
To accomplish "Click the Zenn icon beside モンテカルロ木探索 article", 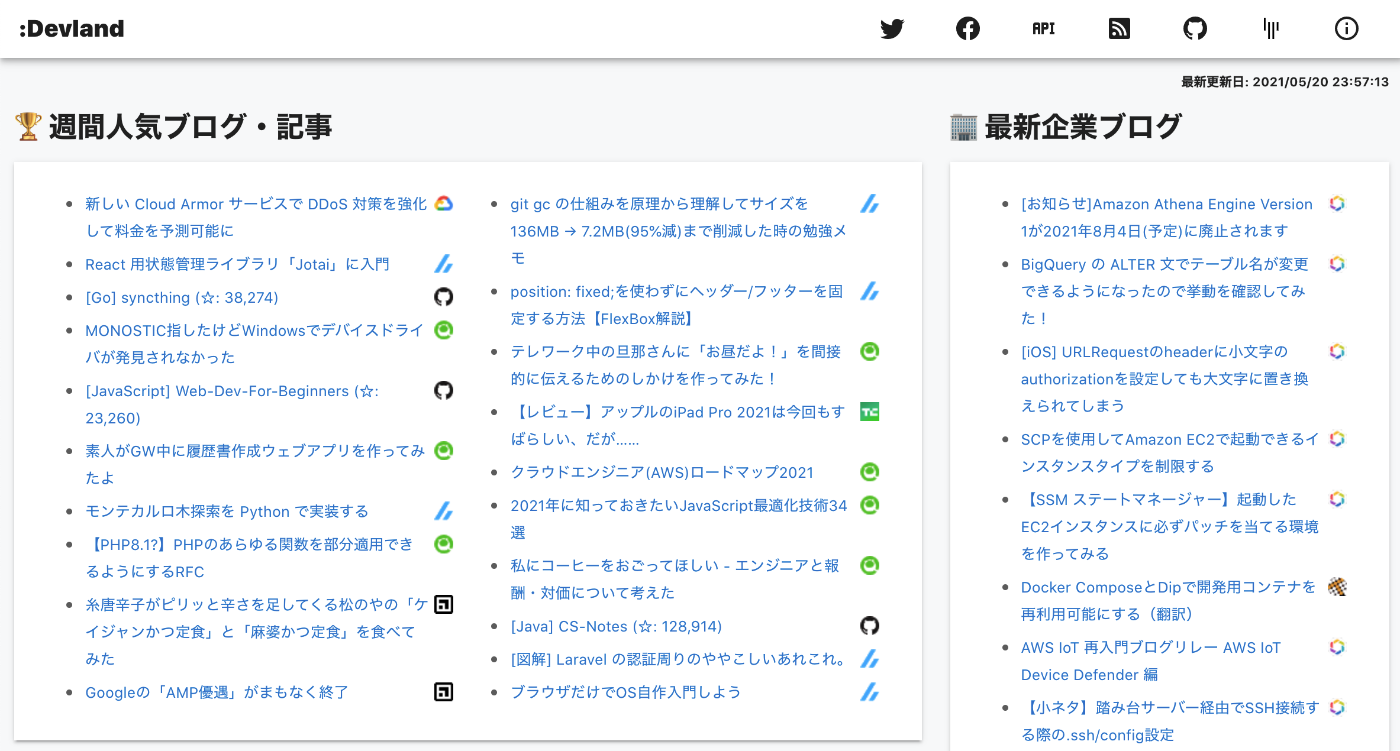I will click(x=444, y=511).
